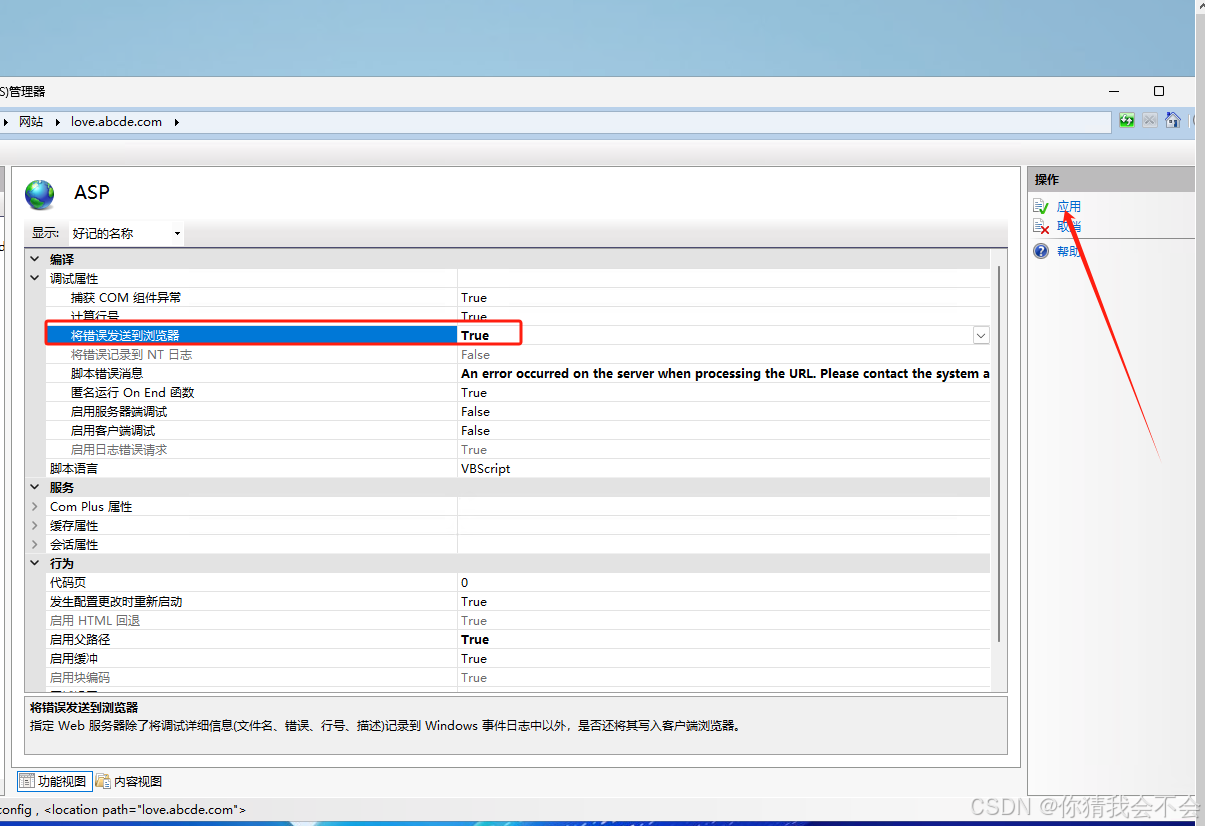Open 帮助 in the actions pane
Viewport: 1205px width, 826px height.
pyautogui.click(x=1069, y=251)
